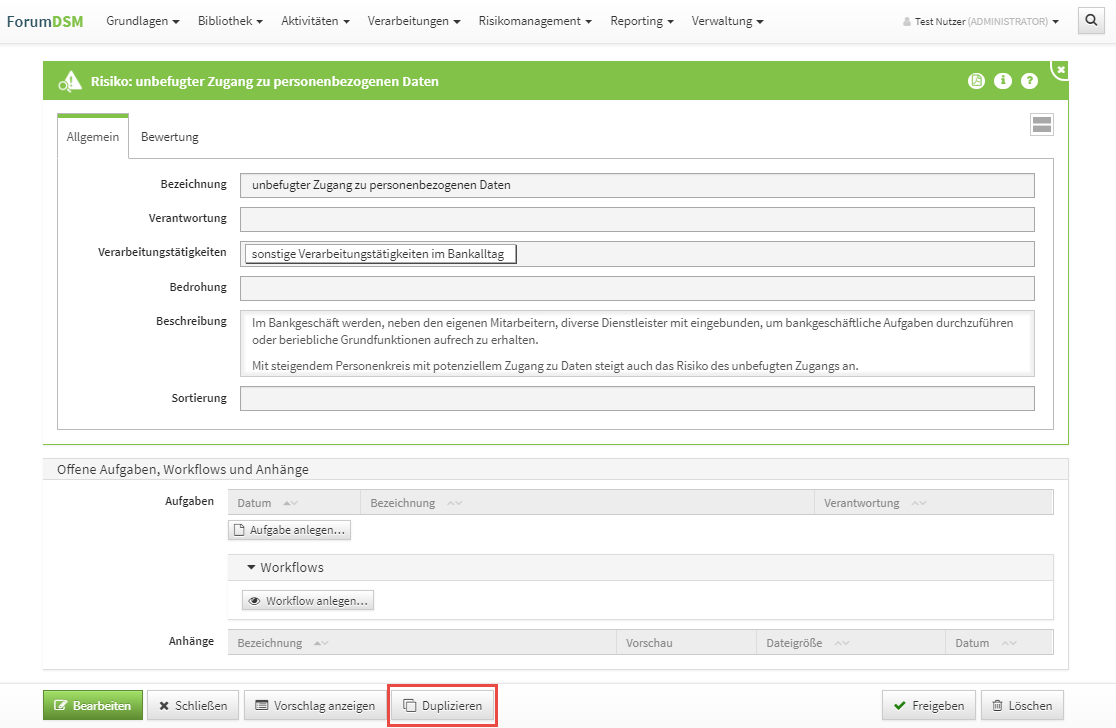Sort attachments by Dateigröße arrows
1116x728 pixels.
click(842, 643)
